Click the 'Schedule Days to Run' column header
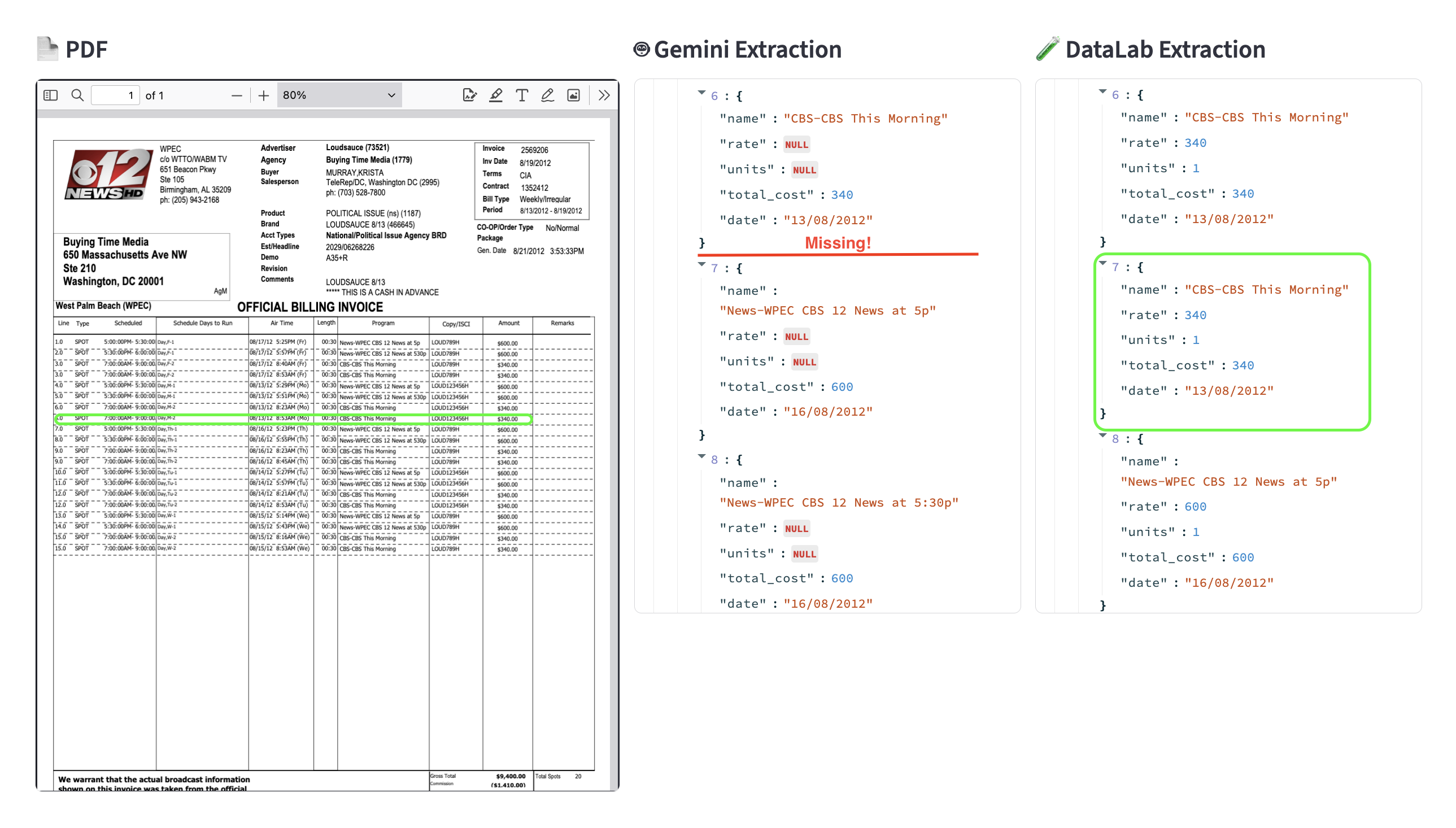Image resolution: width=1456 pixels, height=828 pixels. pyautogui.click(x=202, y=323)
